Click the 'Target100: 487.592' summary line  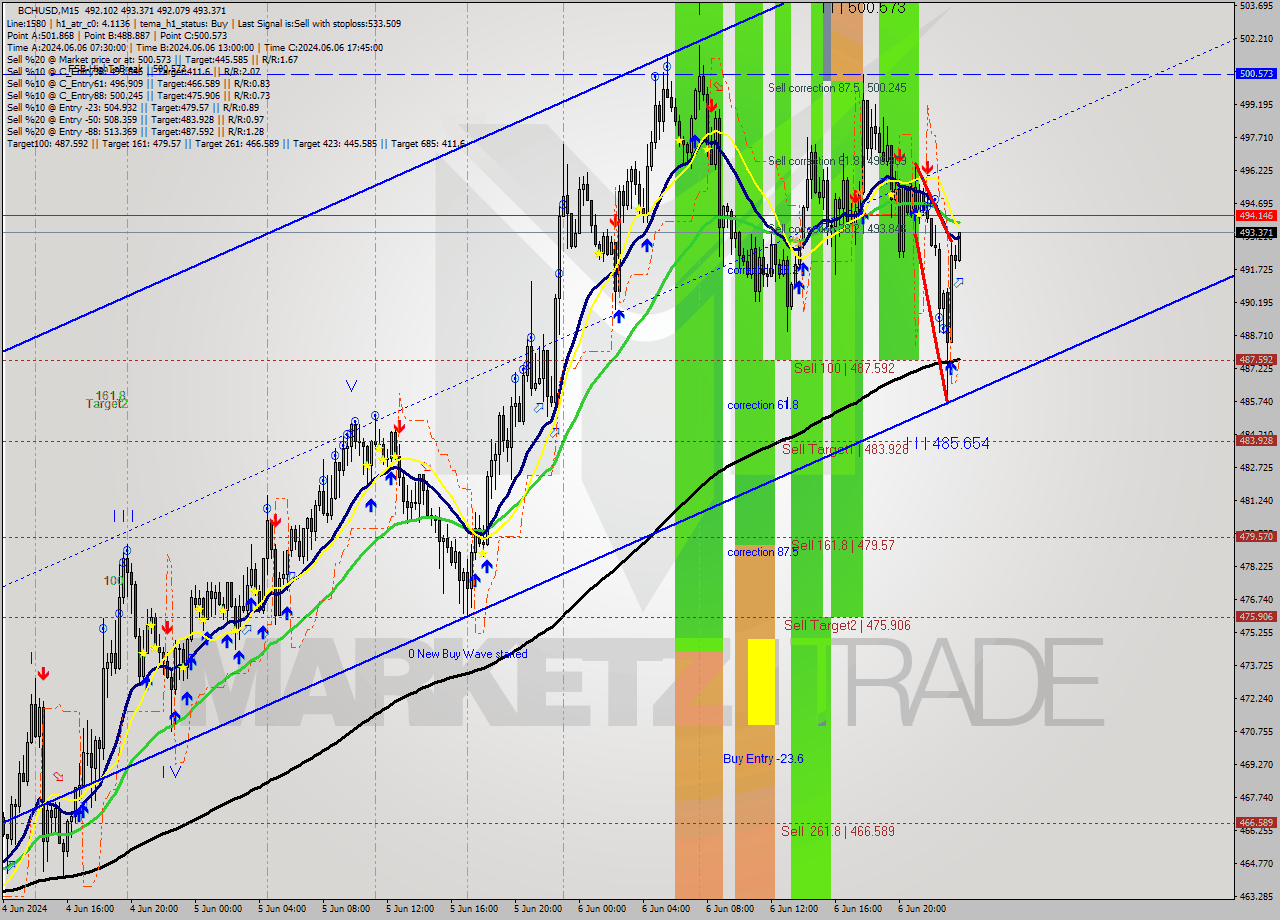[x=236, y=143]
